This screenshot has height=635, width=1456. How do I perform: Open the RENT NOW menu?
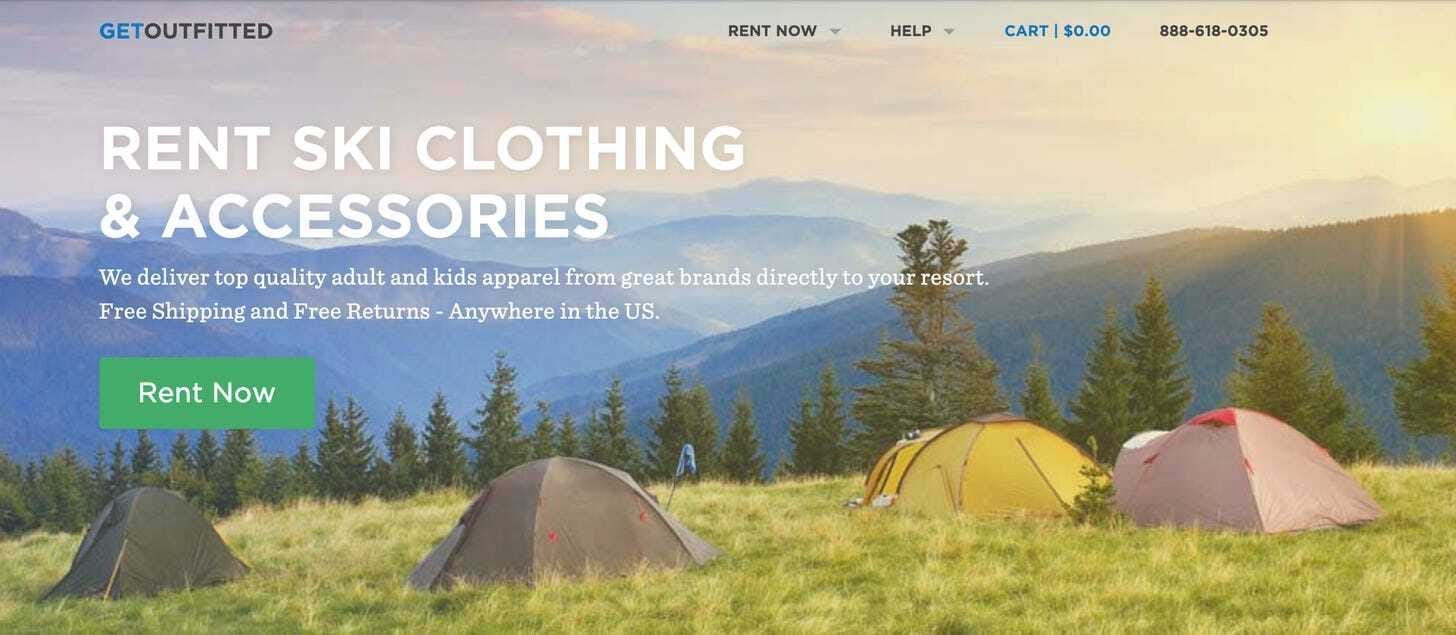pos(772,31)
